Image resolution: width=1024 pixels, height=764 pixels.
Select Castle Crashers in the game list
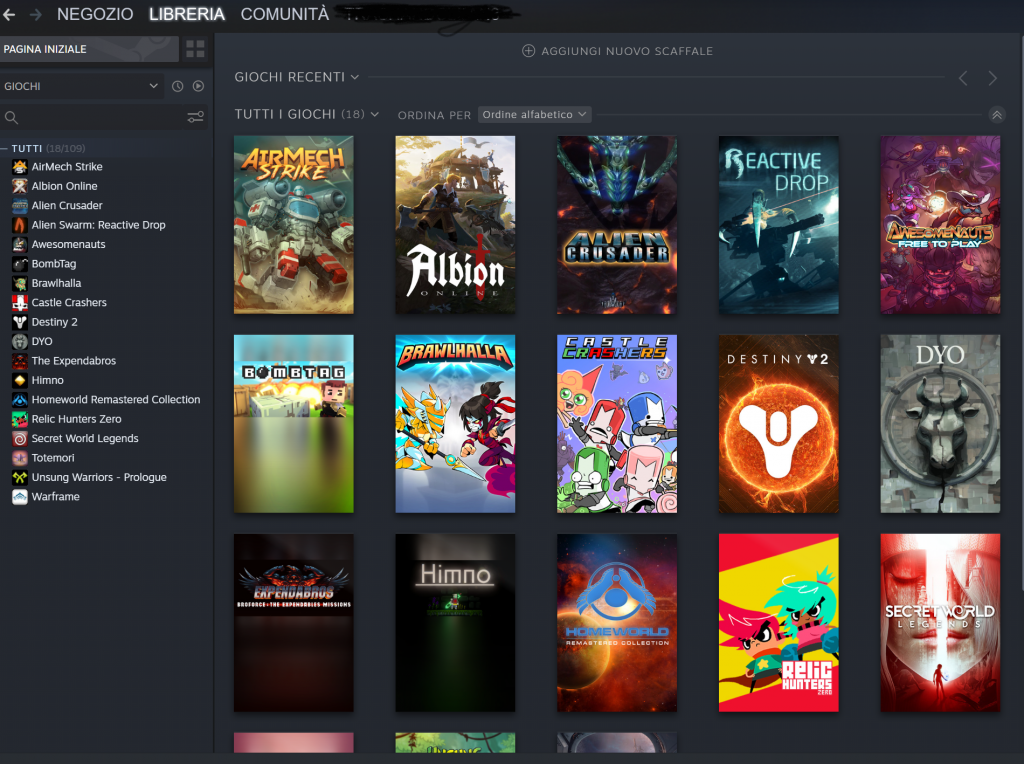(69, 303)
